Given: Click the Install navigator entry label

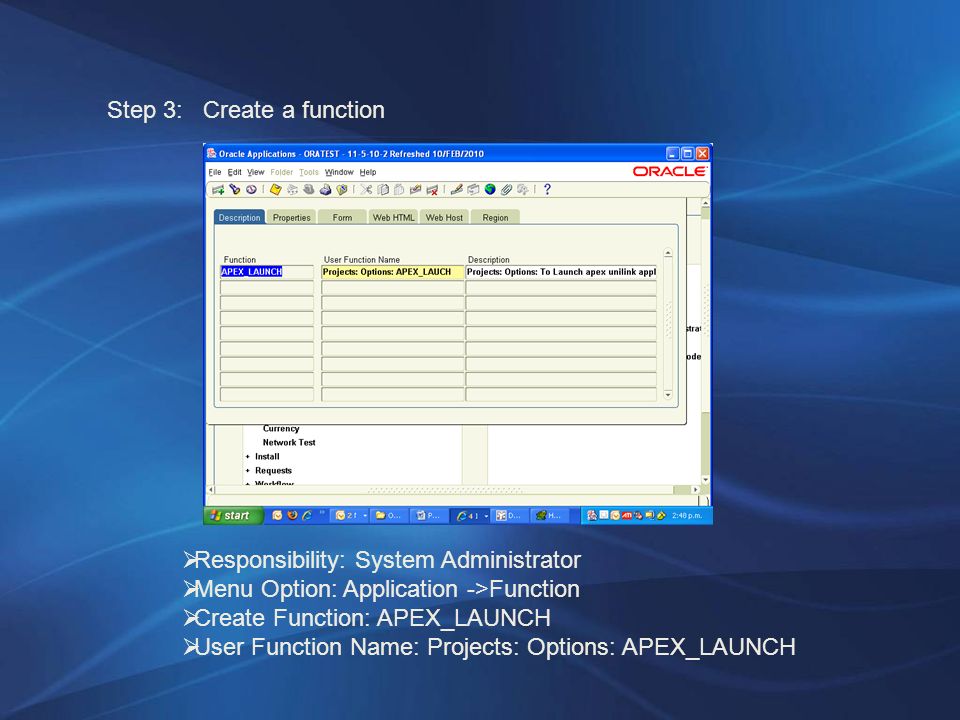Looking at the screenshot, I should pyautogui.click(x=267, y=457).
